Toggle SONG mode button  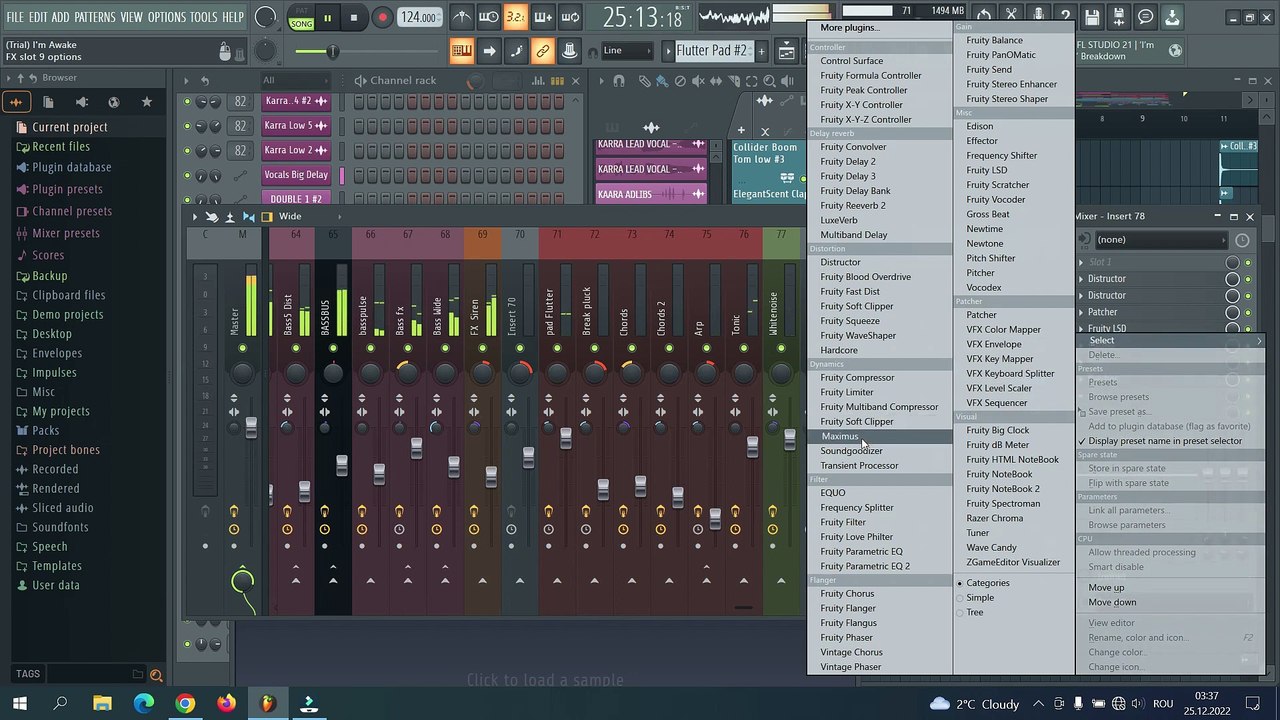point(301,23)
